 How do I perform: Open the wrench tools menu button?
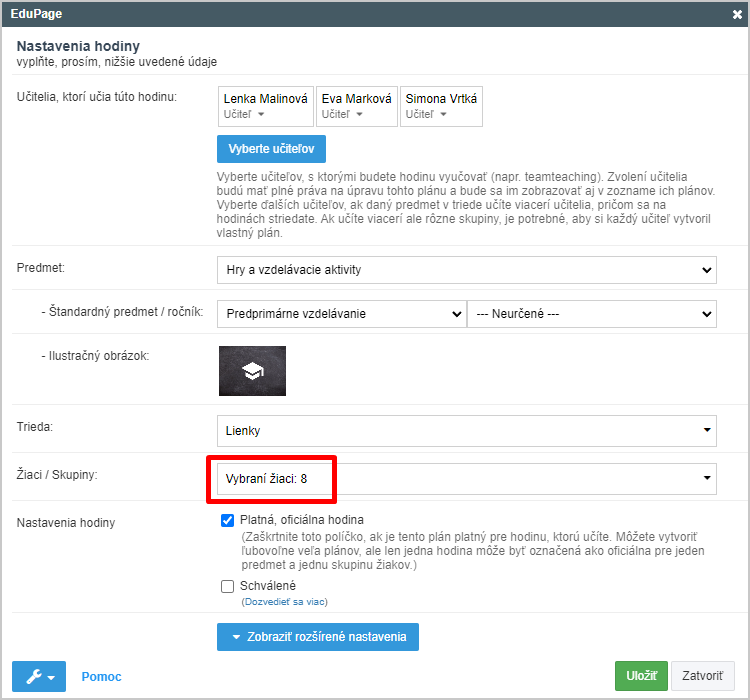(39, 676)
